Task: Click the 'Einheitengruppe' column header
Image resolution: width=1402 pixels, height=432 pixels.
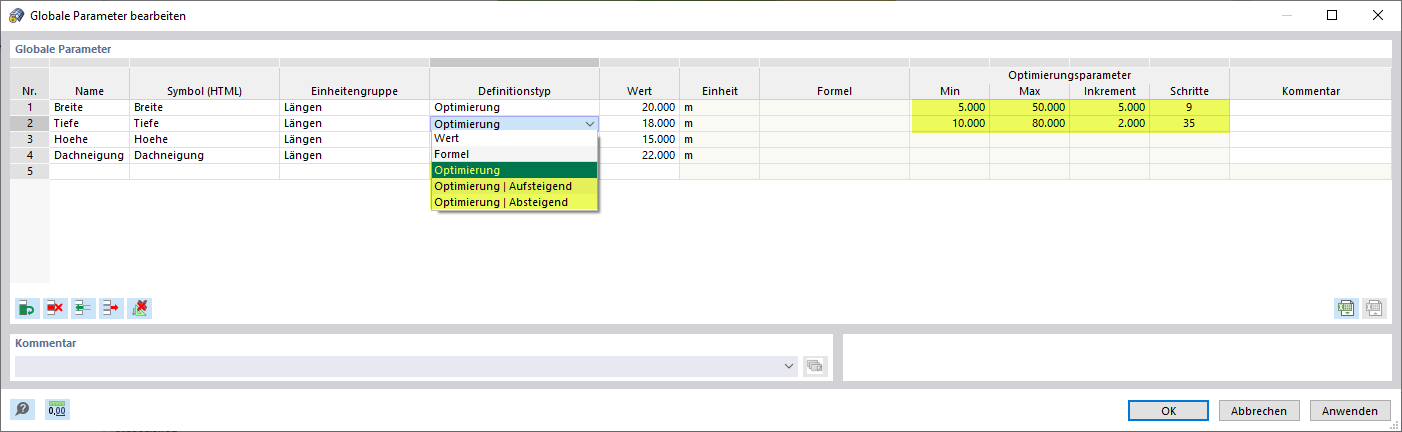Action: point(354,91)
